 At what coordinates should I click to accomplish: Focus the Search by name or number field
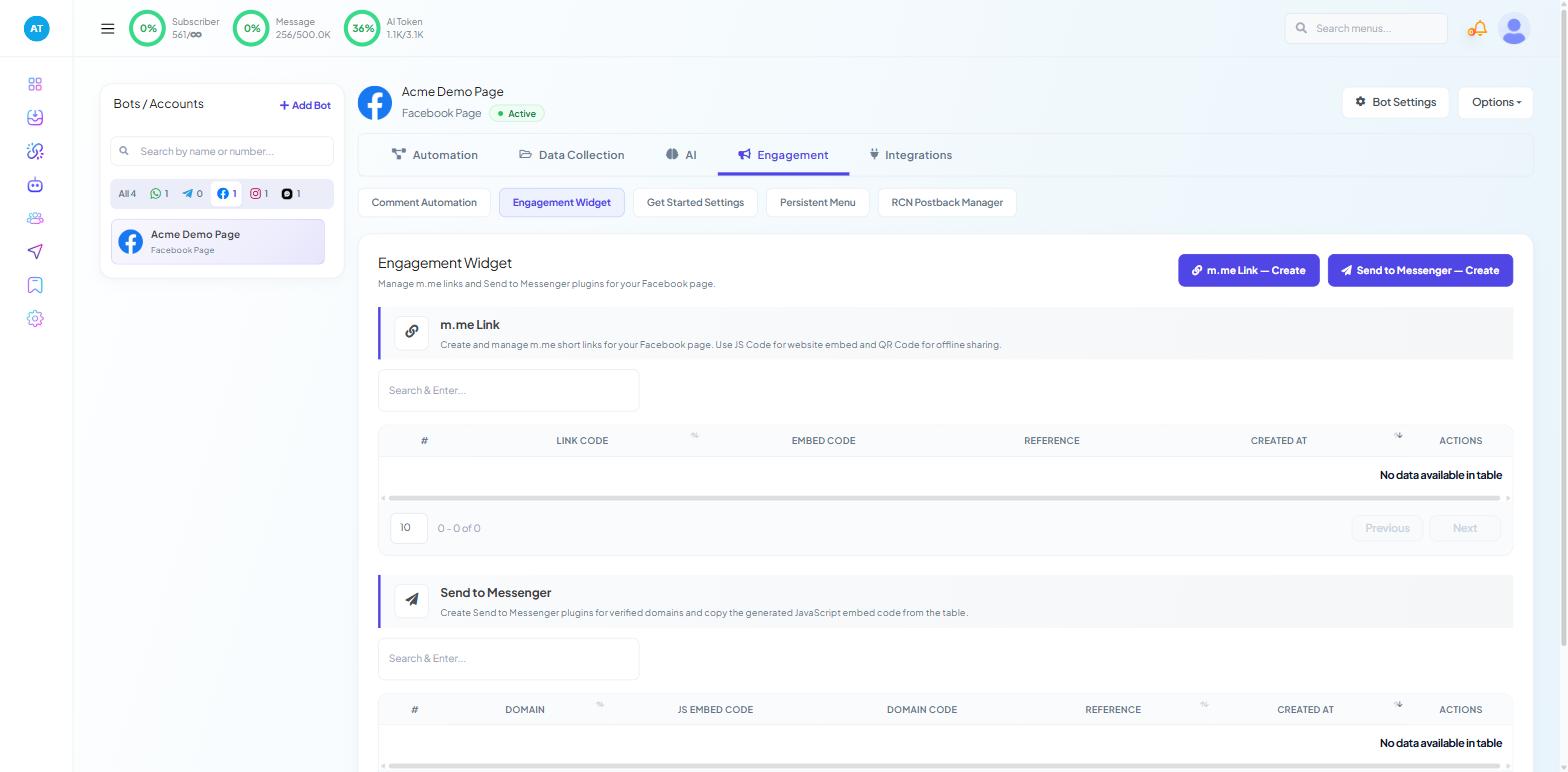pos(222,151)
